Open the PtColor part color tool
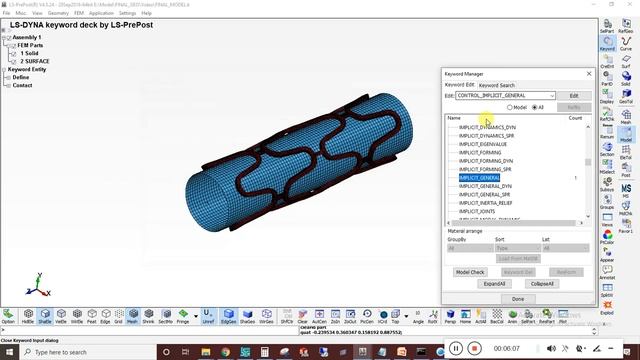640x360 pixels. 607,237
